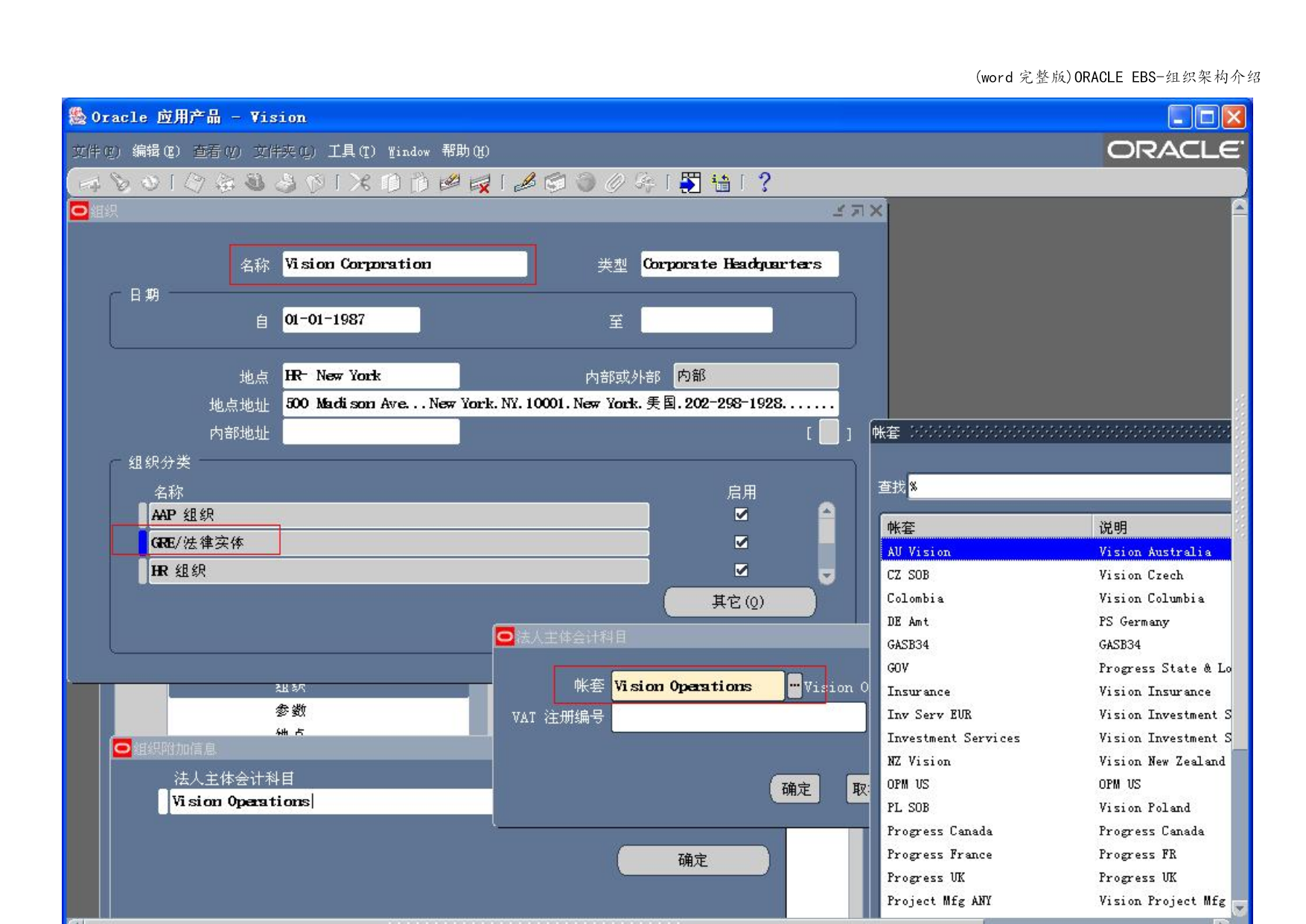The image size is (1306, 924).
Task: Click the Close Form toolbar icon
Action: pyautogui.click(x=316, y=182)
